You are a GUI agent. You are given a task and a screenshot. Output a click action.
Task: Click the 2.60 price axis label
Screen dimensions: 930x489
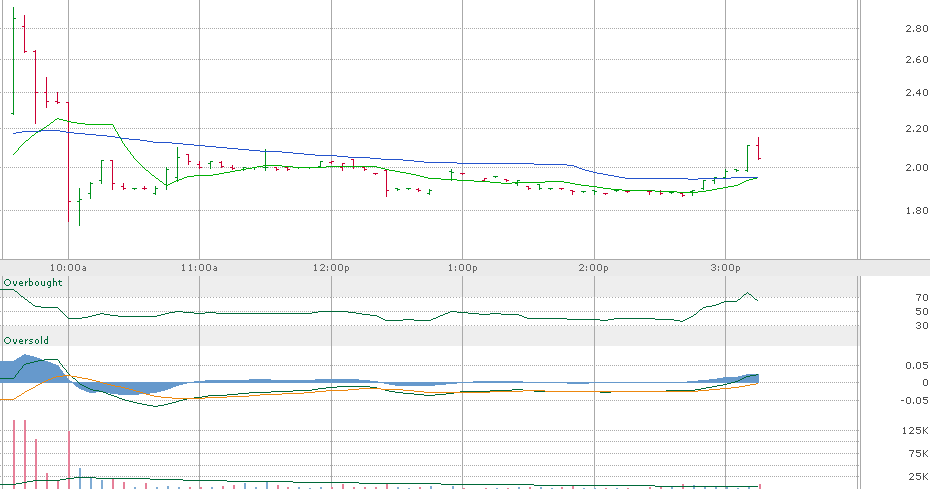click(x=916, y=59)
